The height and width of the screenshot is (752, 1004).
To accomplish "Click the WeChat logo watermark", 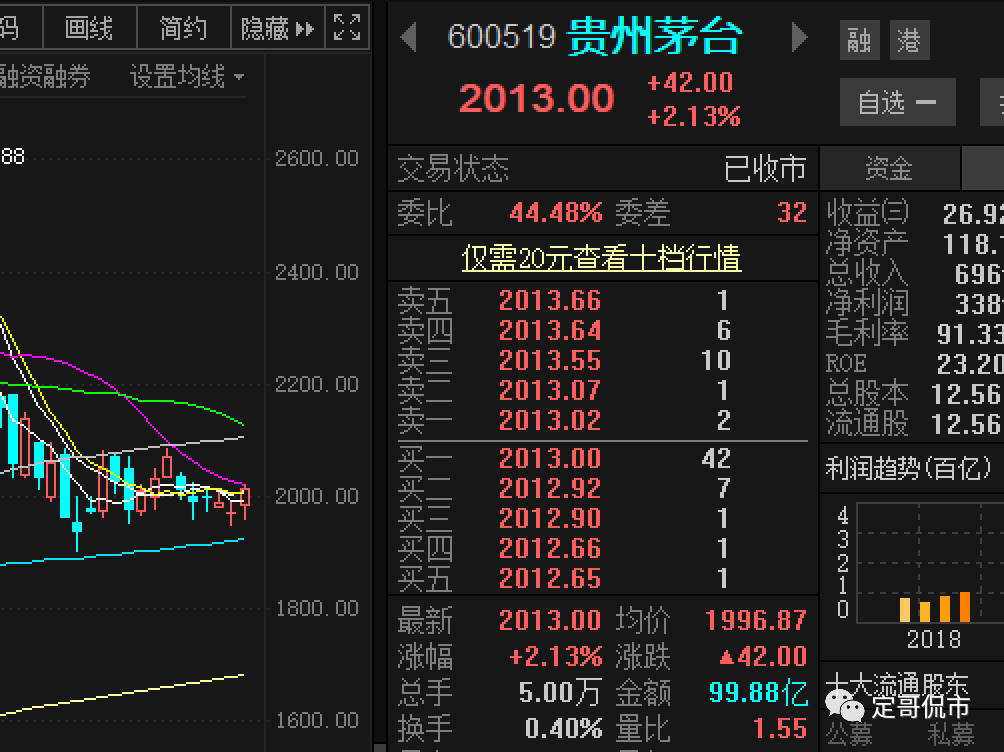I will click(x=845, y=705).
